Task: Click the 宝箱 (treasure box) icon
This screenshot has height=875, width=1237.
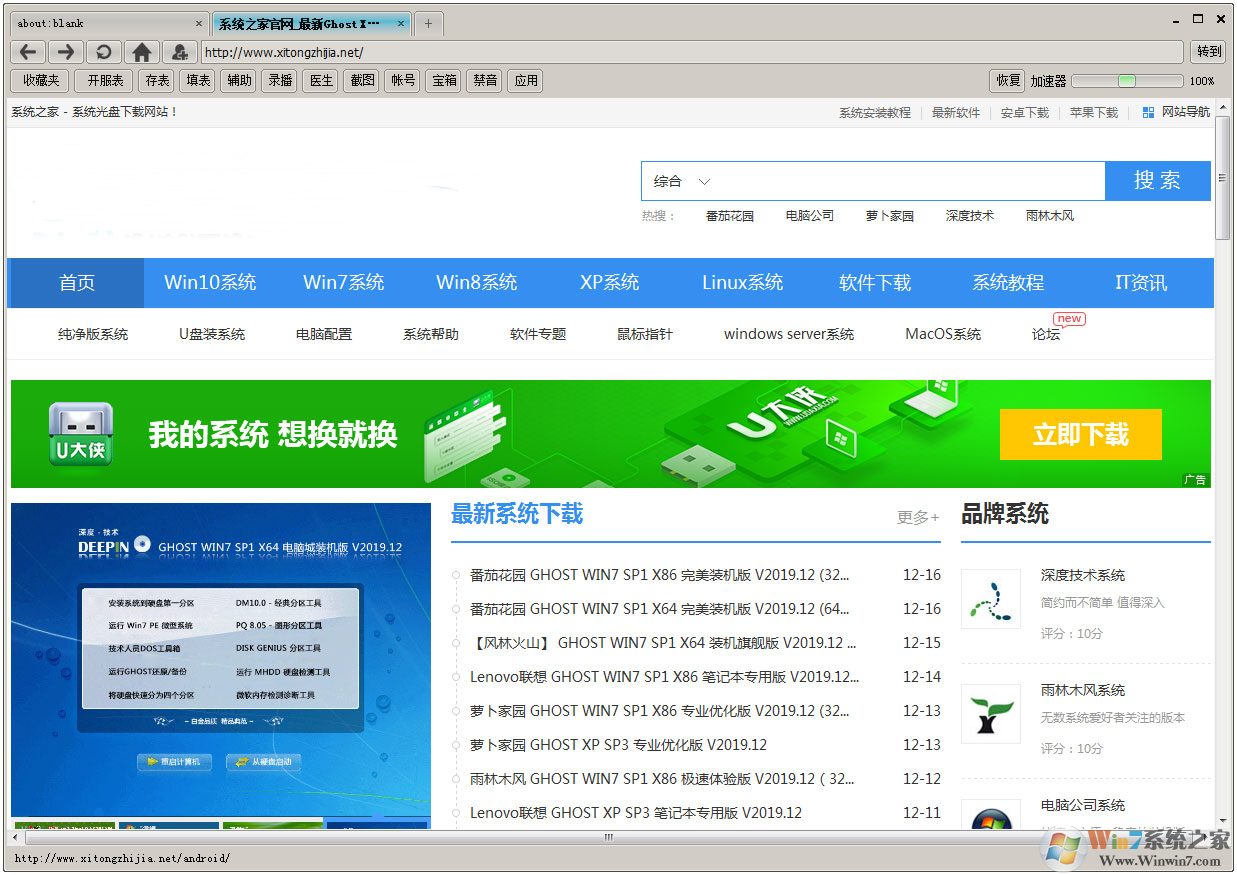Action: point(443,81)
